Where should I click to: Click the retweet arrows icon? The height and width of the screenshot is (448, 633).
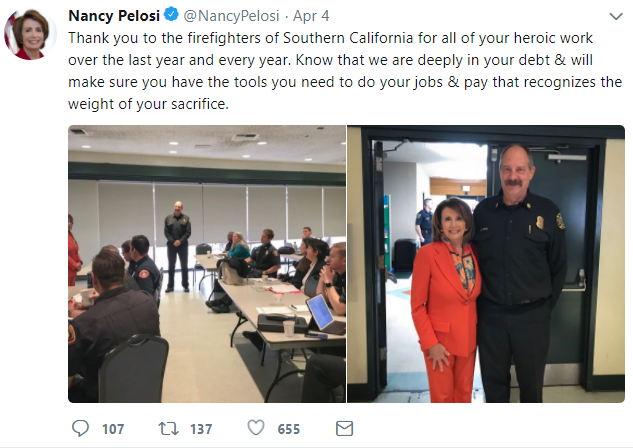[x=168, y=428]
